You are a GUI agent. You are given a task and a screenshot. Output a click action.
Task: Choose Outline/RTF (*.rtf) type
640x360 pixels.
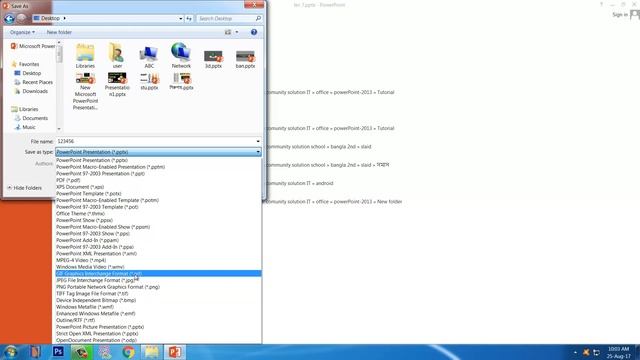[158, 320]
